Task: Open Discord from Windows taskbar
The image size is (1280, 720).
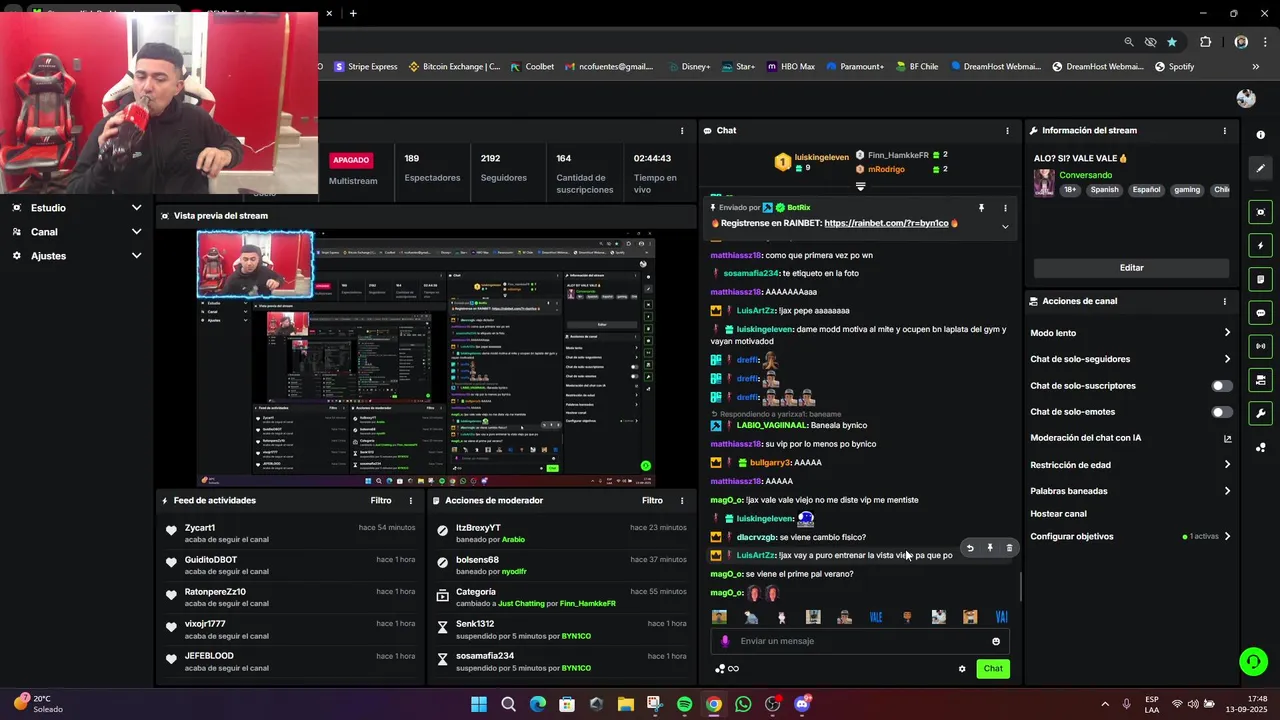Action: (x=802, y=704)
